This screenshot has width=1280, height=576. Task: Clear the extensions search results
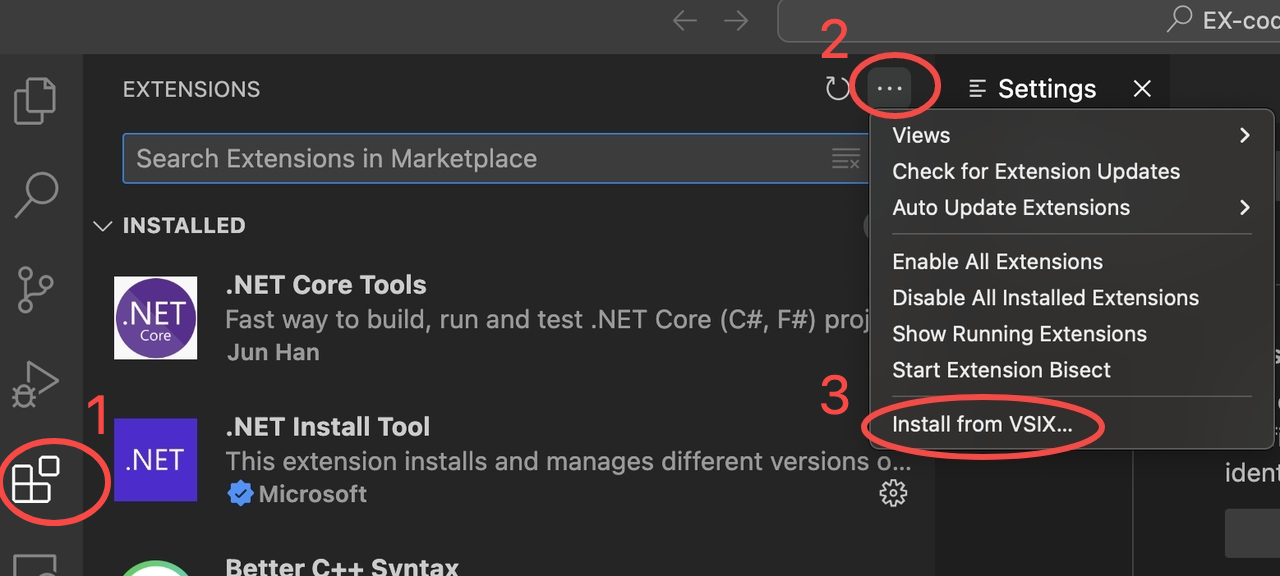pos(846,159)
